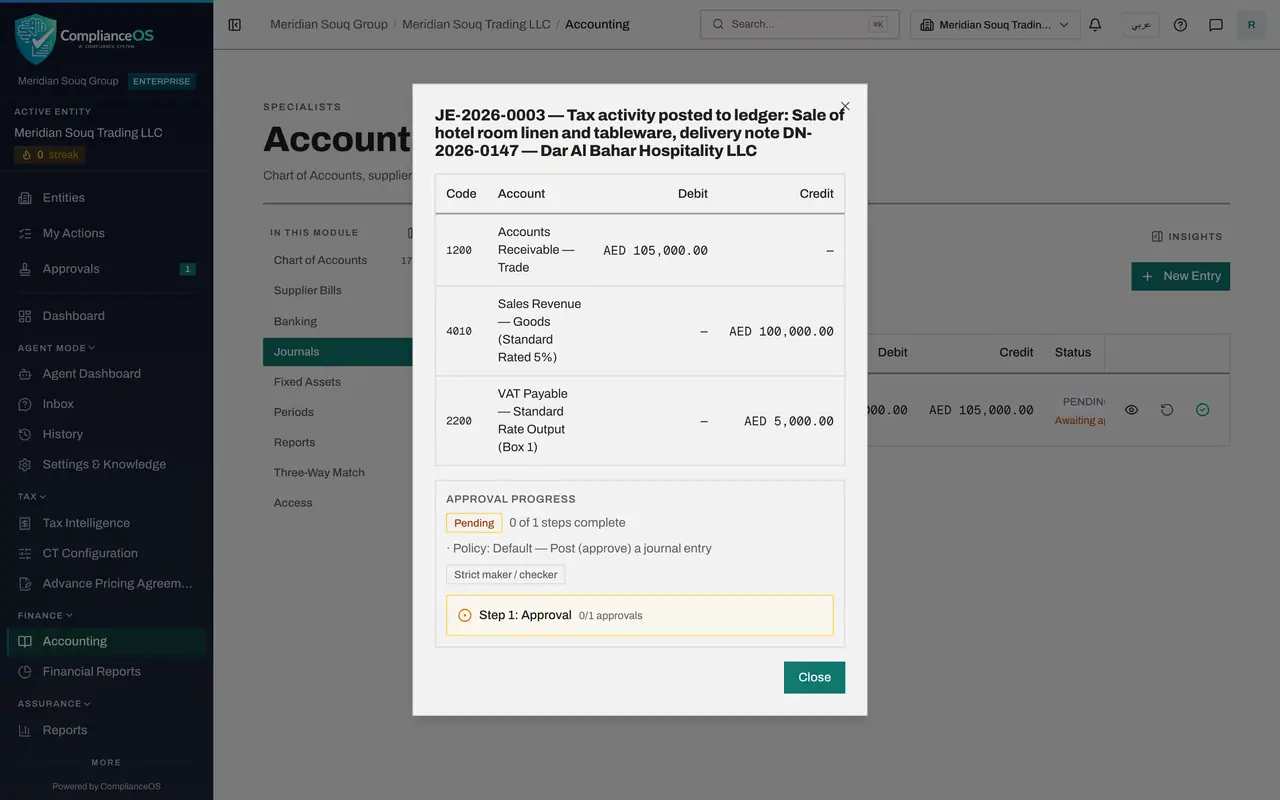
Task: Go to Dashboard in sidebar
Action: pyautogui.click(x=106, y=316)
